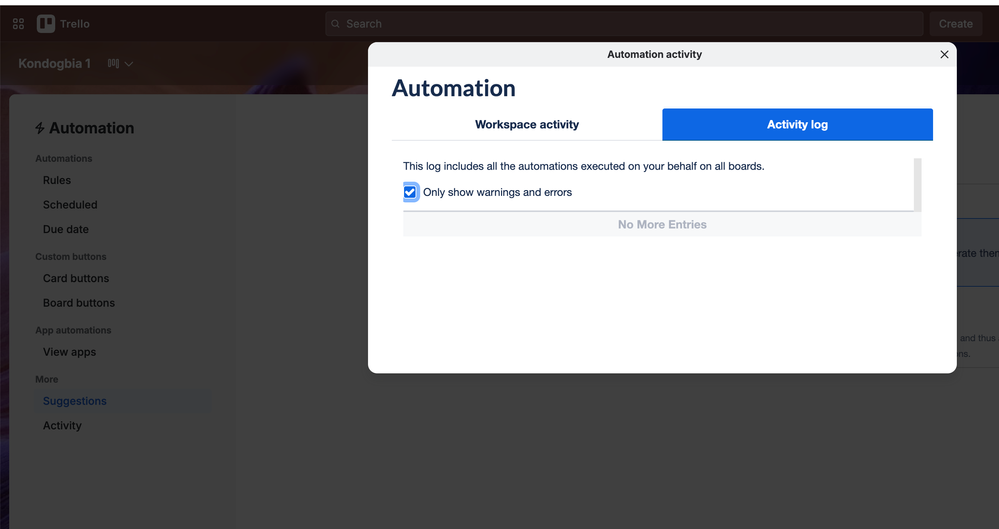
Task: Click the Create button
Action: pyautogui.click(x=955, y=24)
